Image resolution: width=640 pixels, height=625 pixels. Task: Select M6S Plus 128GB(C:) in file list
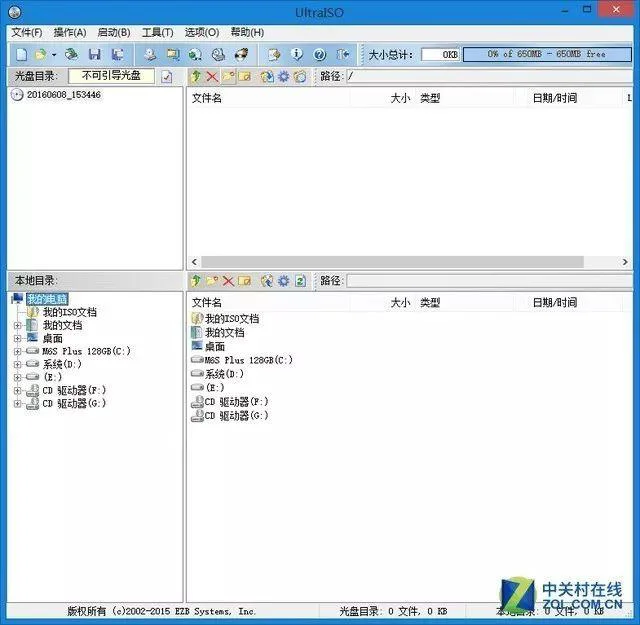(242, 360)
